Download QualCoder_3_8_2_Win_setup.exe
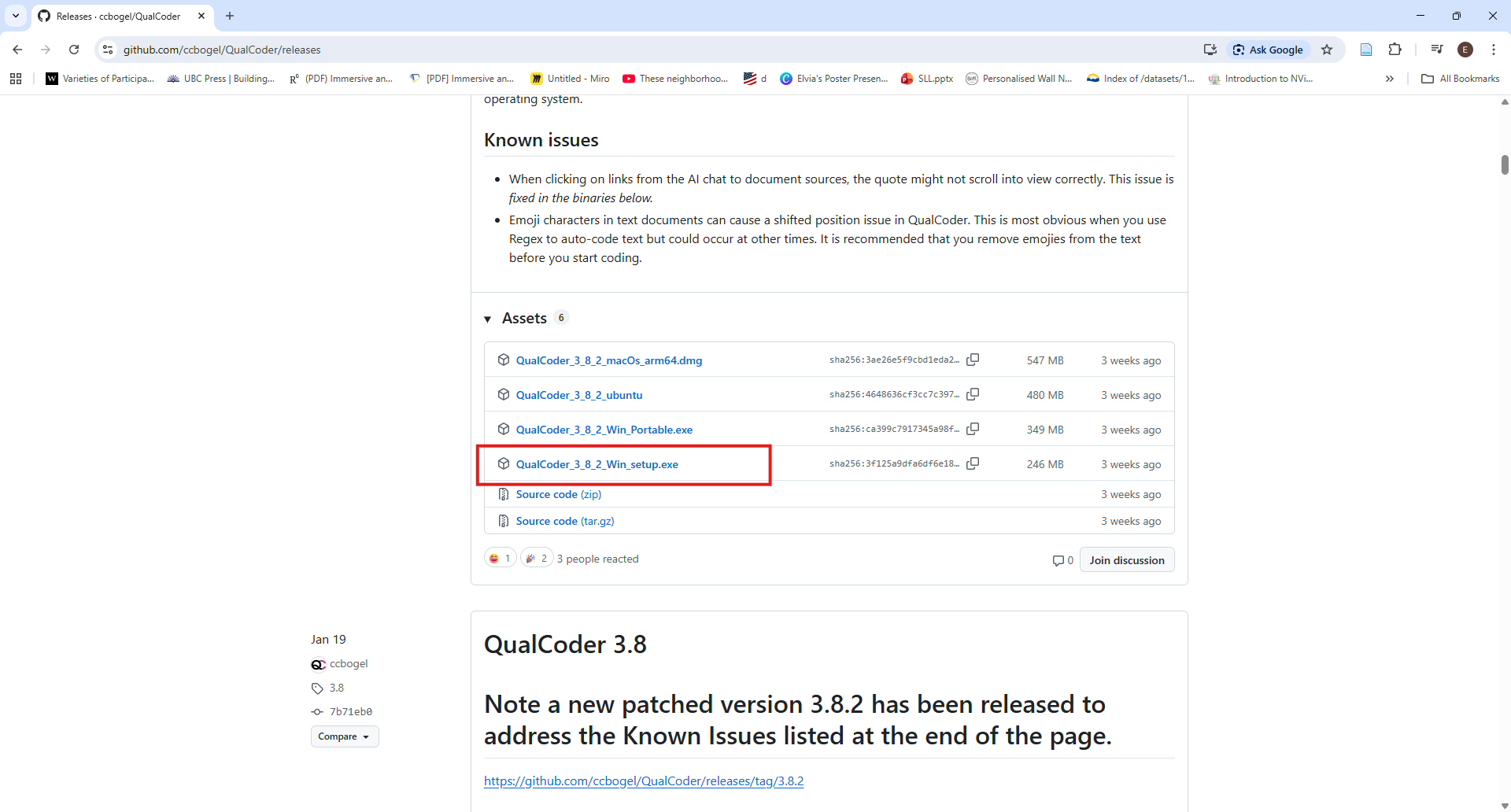This screenshot has width=1511, height=812. 597,464
